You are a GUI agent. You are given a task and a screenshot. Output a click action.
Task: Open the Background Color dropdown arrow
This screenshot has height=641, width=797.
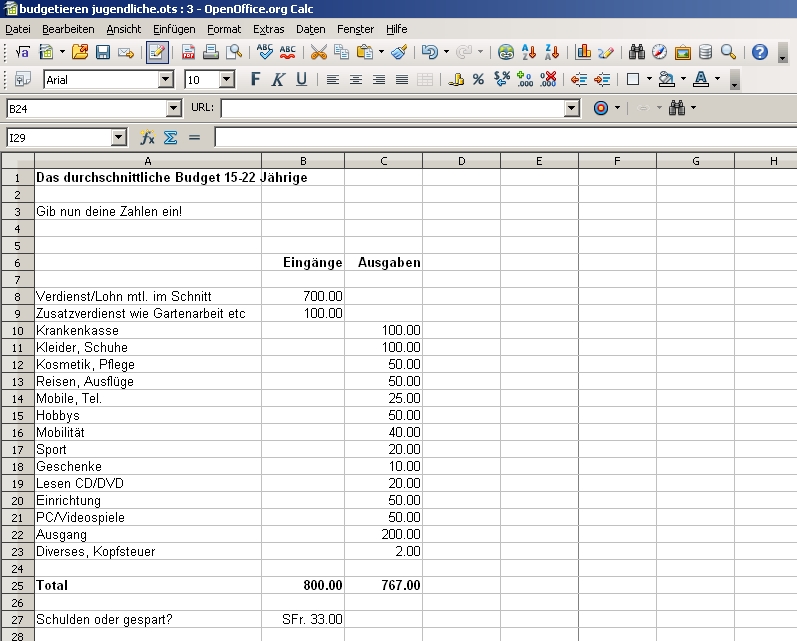[x=683, y=79]
